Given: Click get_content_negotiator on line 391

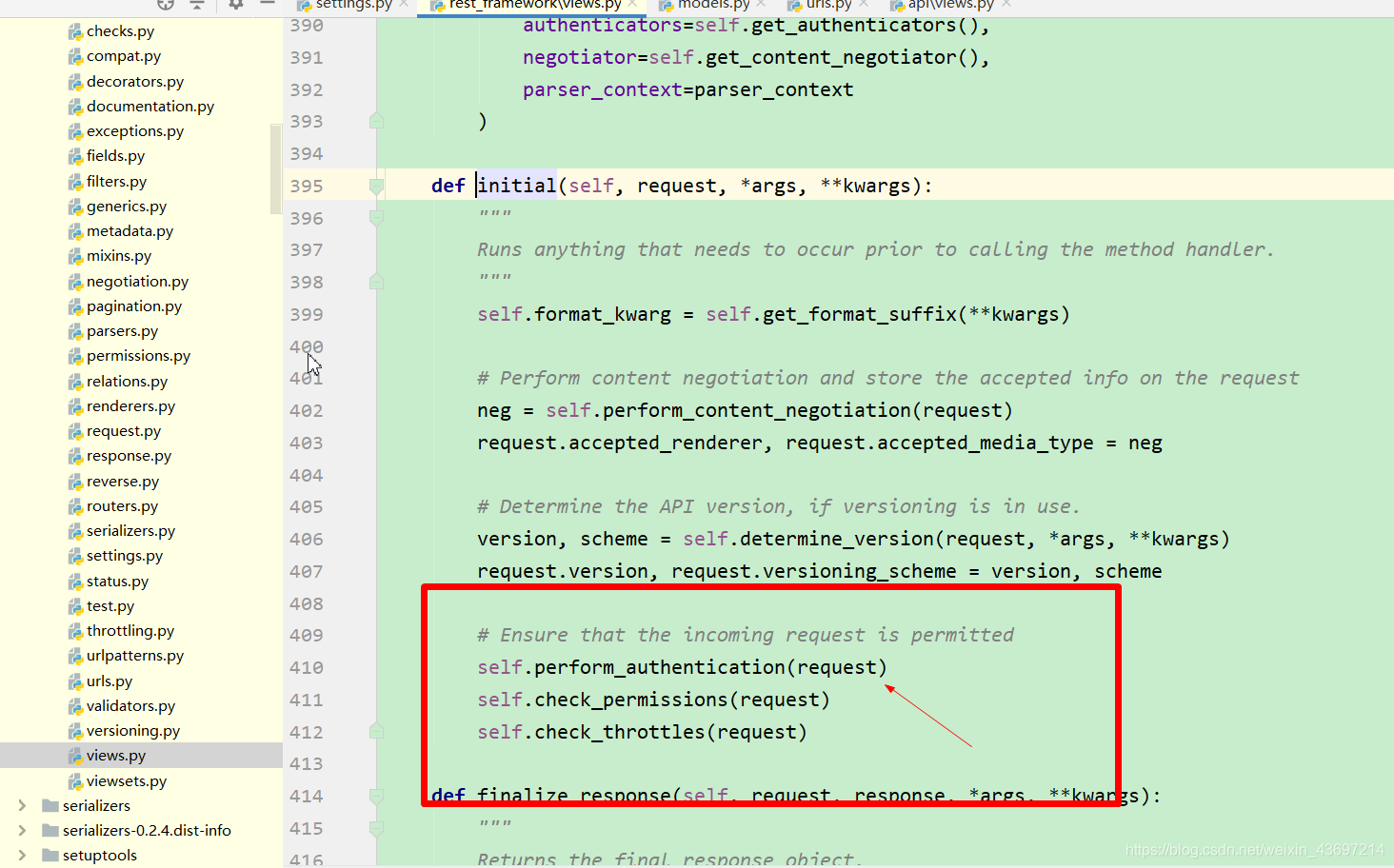Looking at the screenshot, I should pyautogui.click(x=831, y=57).
